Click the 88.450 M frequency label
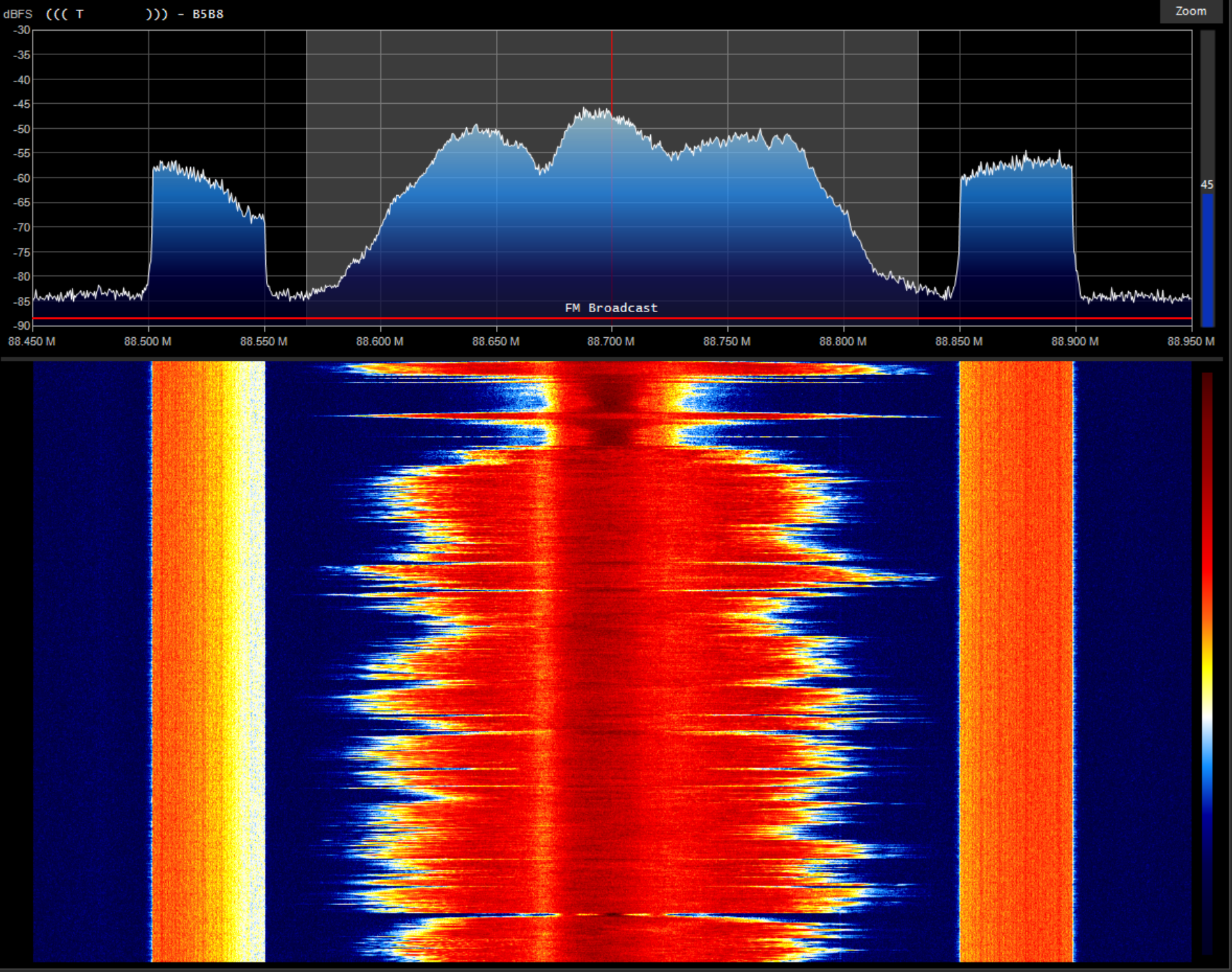The height and width of the screenshot is (972, 1232). click(32, 341)
